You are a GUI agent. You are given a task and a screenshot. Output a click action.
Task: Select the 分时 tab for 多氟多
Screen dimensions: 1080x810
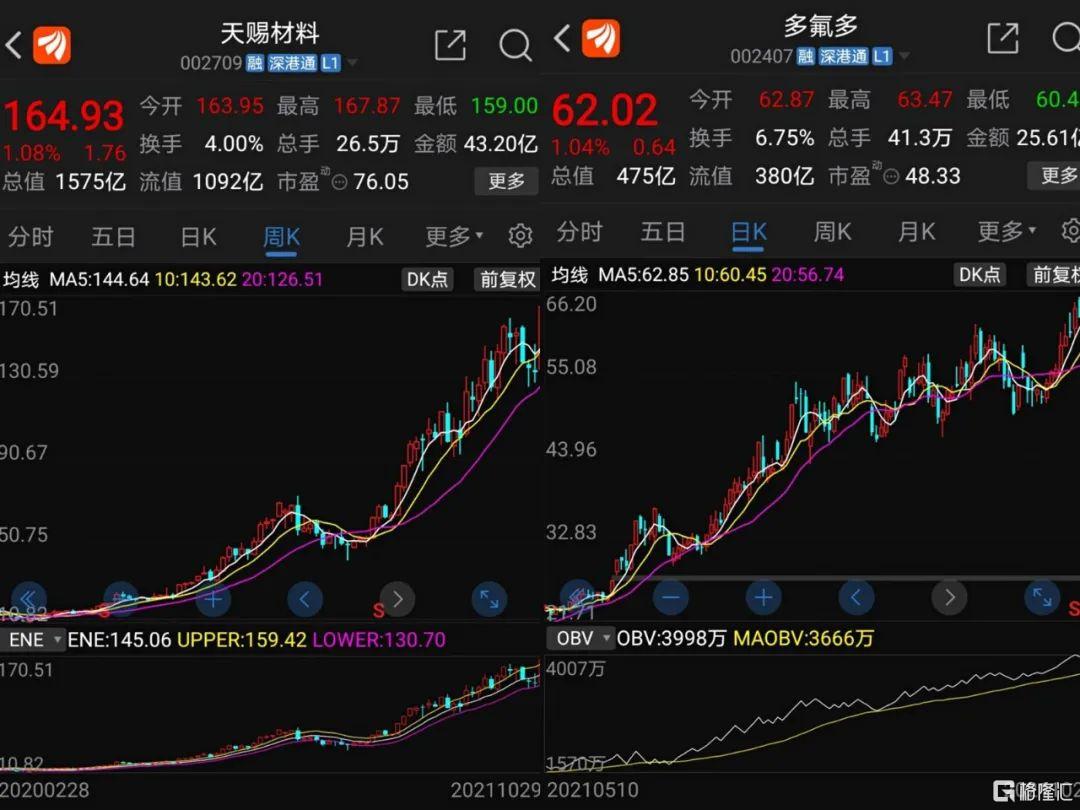580,232
